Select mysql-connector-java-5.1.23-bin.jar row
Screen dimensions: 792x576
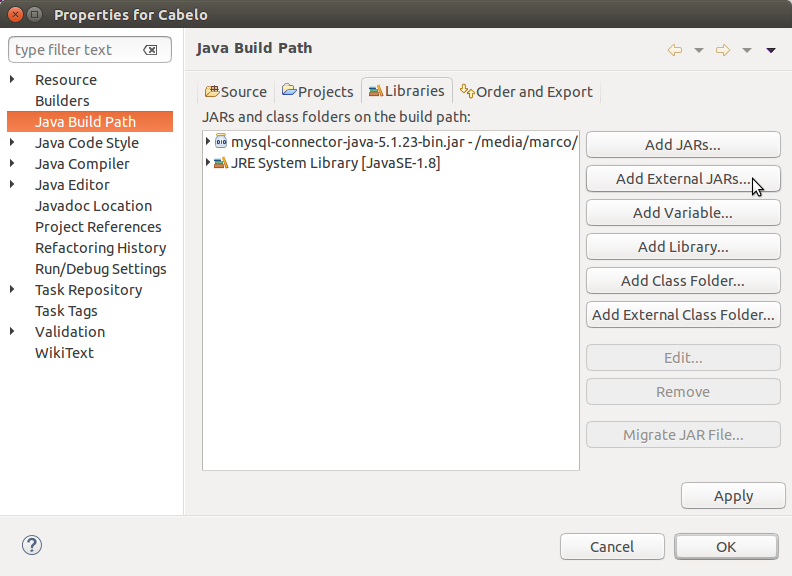(x=390, y=141)
